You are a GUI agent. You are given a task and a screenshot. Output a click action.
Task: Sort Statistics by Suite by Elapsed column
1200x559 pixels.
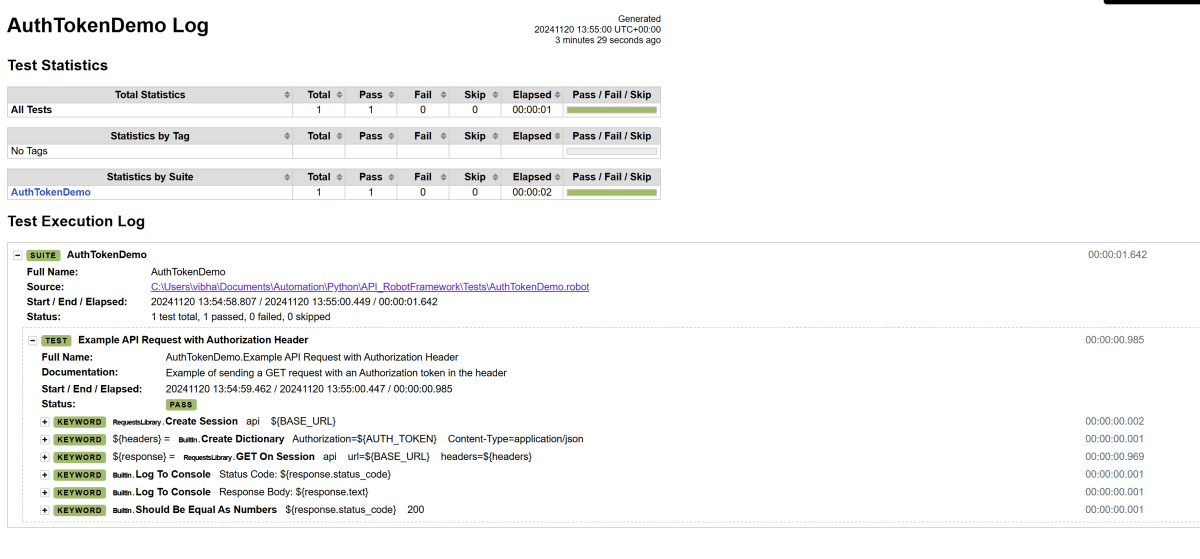(x=558, y=177)
